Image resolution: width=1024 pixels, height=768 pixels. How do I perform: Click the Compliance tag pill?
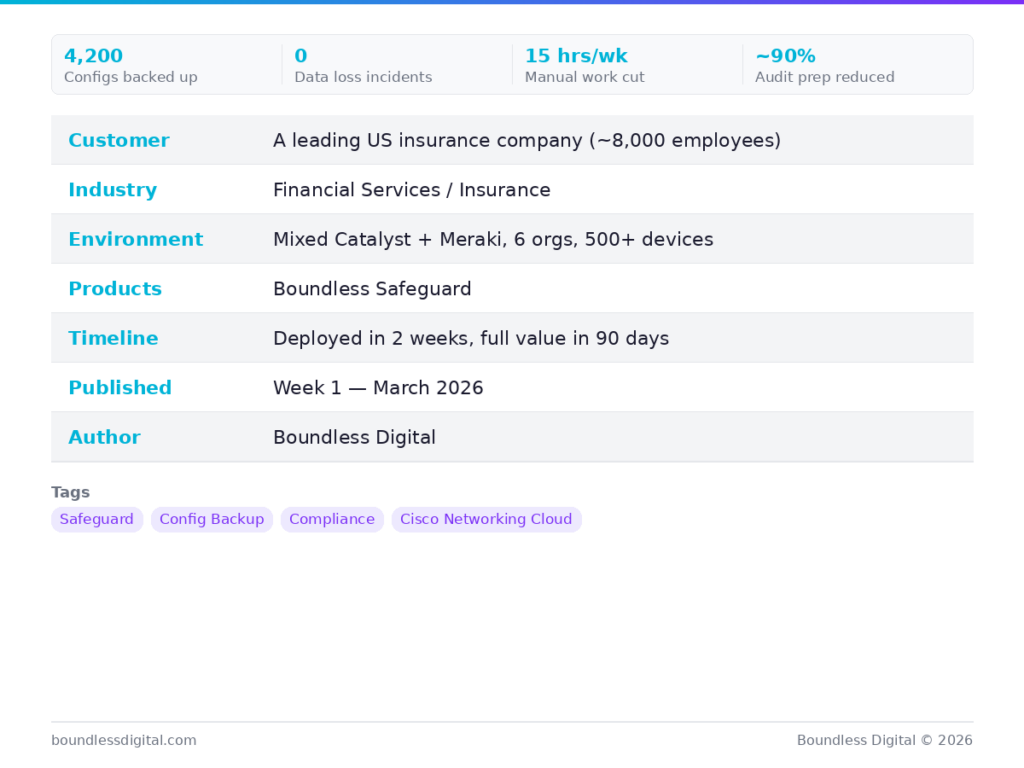click(332, 519)
